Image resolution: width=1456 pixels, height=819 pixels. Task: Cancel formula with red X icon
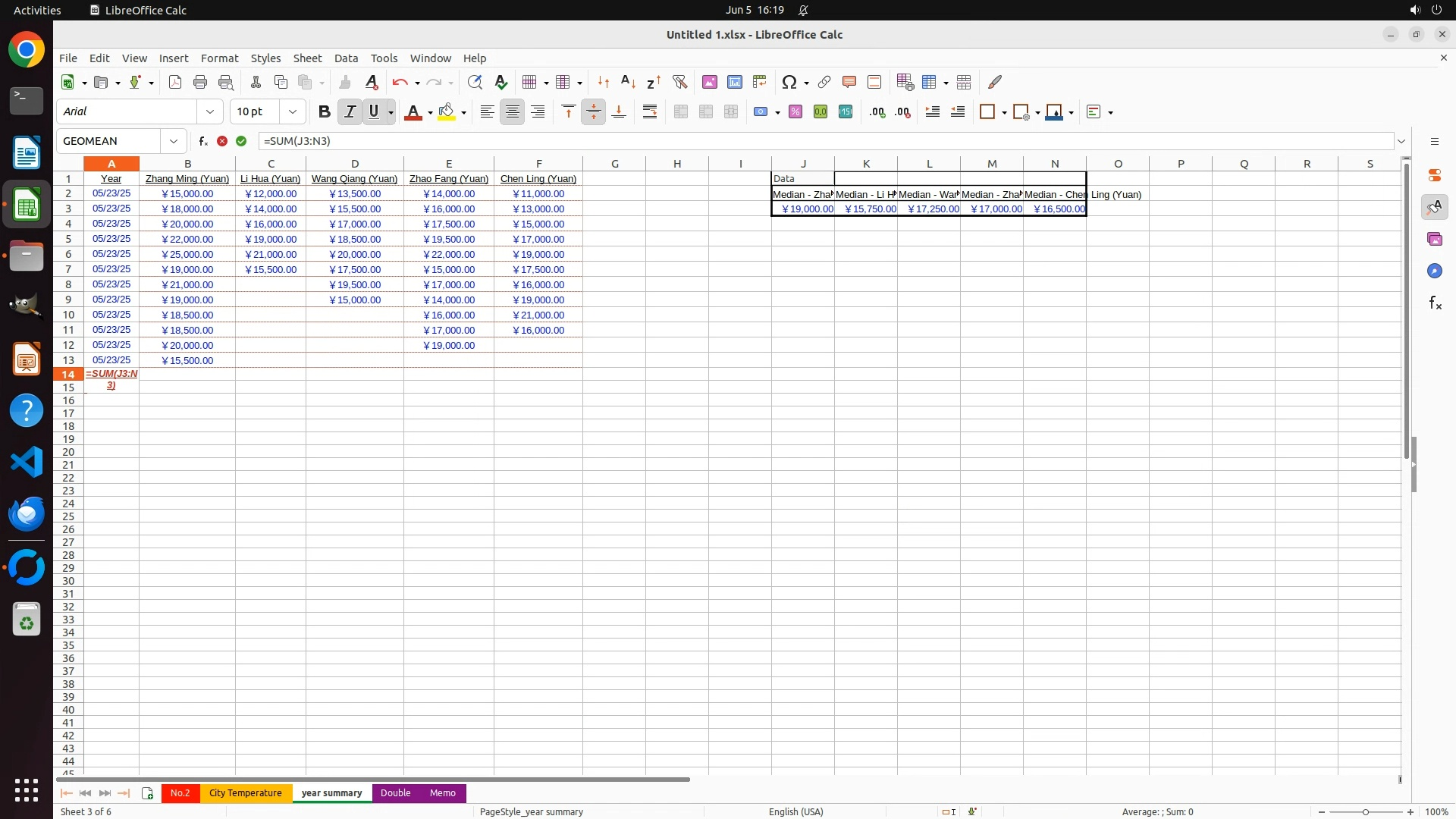pos(222,141)
